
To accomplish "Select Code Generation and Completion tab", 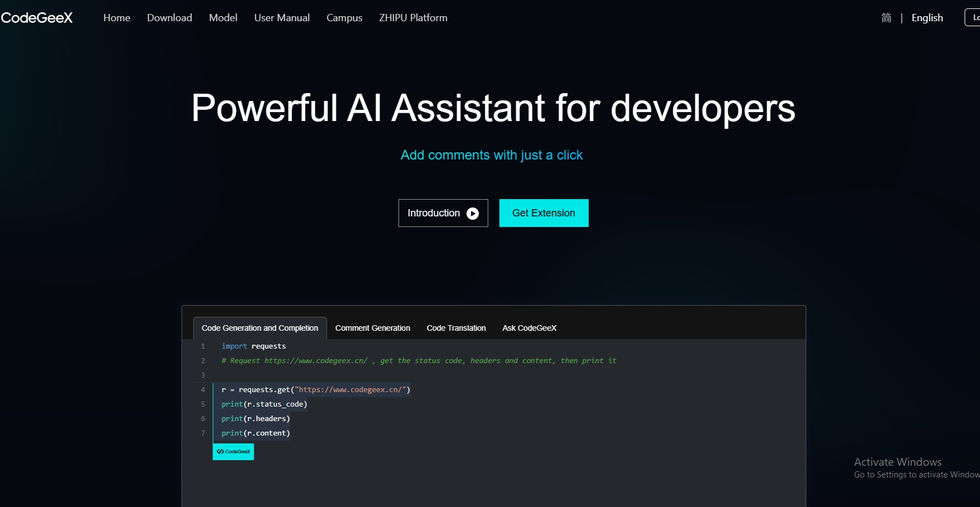I will click(260, 328).
